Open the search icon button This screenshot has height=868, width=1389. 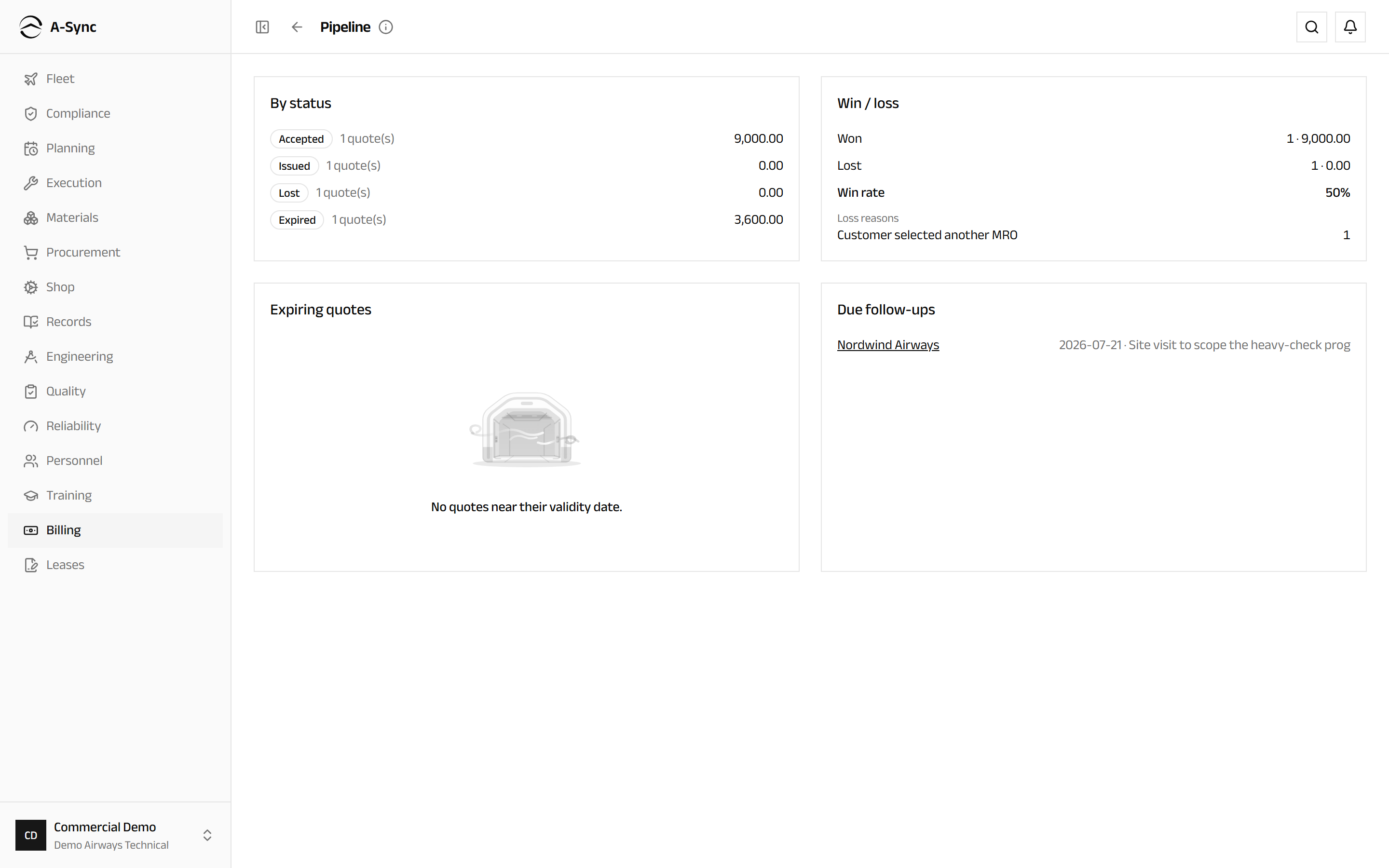1311,27
